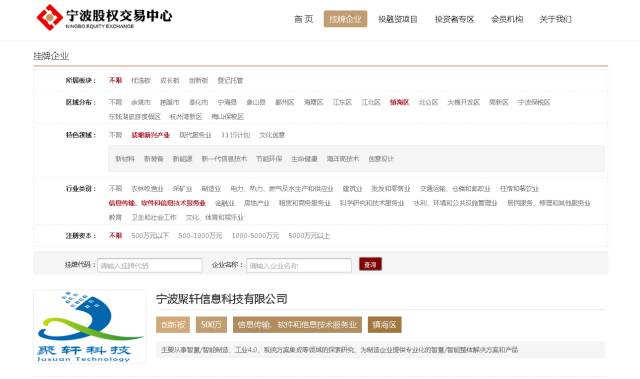This screenshot has height=379, width=640.
Task: Filter region by 江东区
Action: [x=342, y=102]
